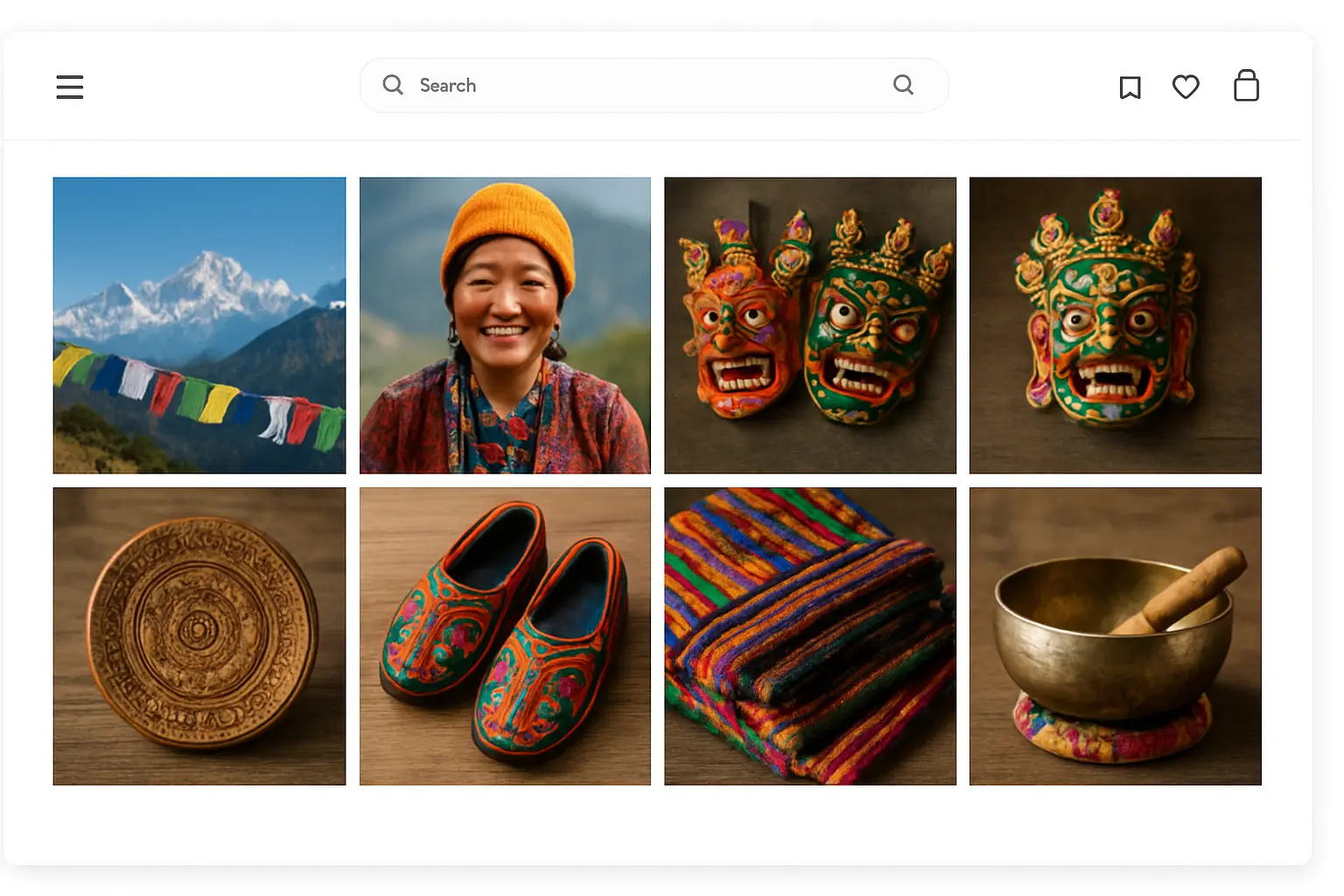View the striped woven textile photo

810,636
